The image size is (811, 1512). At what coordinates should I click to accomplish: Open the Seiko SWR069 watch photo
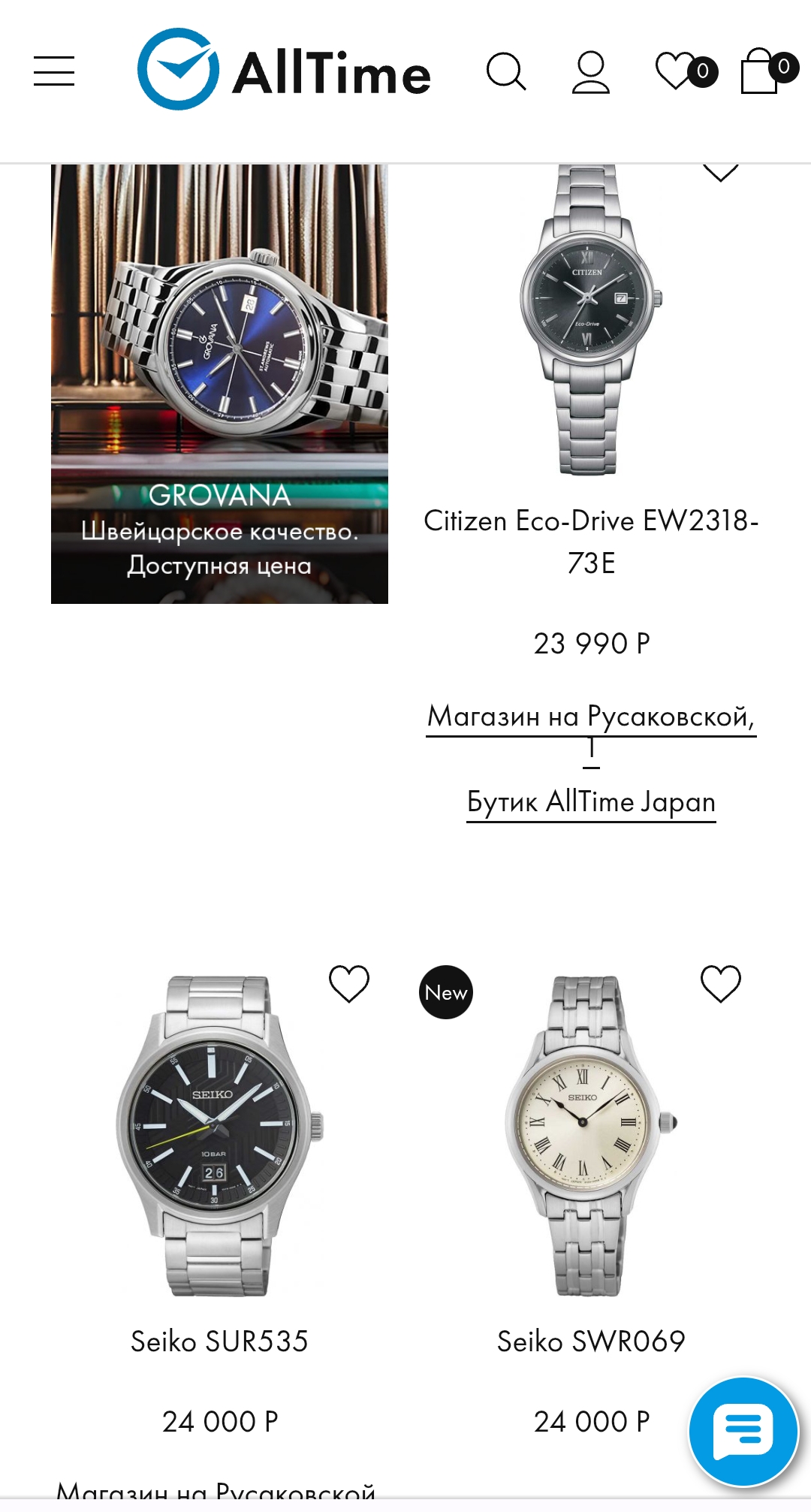point(591,1136)
